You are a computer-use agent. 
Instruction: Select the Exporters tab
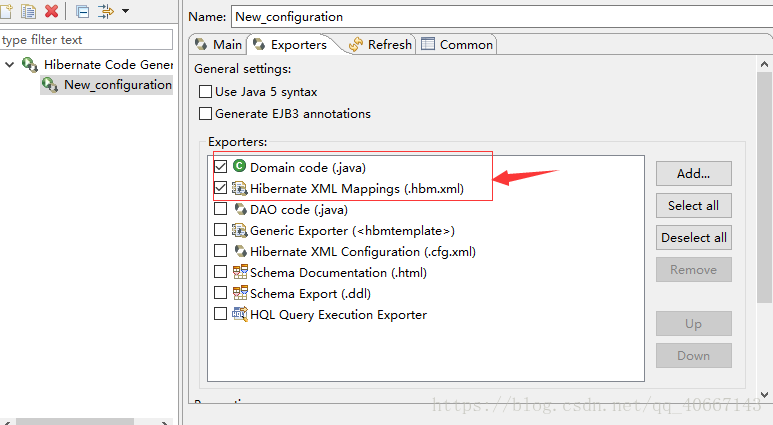[x=290, y=45]
